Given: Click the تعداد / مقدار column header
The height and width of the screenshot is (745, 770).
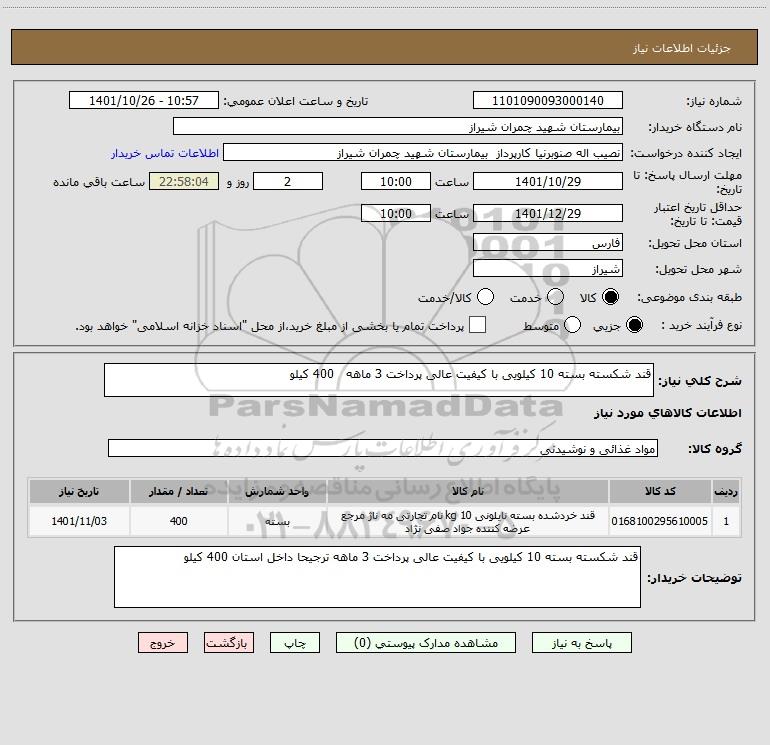Looking at the screenshot, I should (179, 492).
